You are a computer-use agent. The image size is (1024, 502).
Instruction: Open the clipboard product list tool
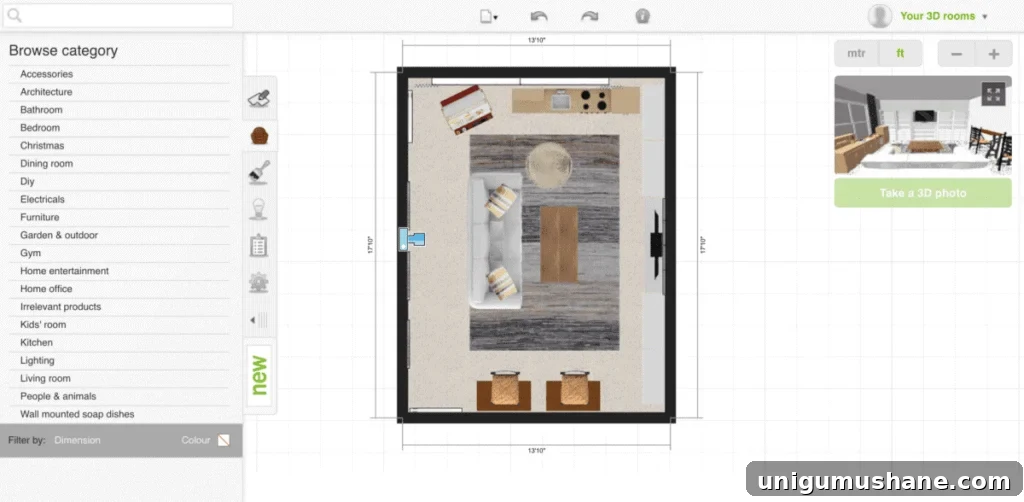(259, 245)
